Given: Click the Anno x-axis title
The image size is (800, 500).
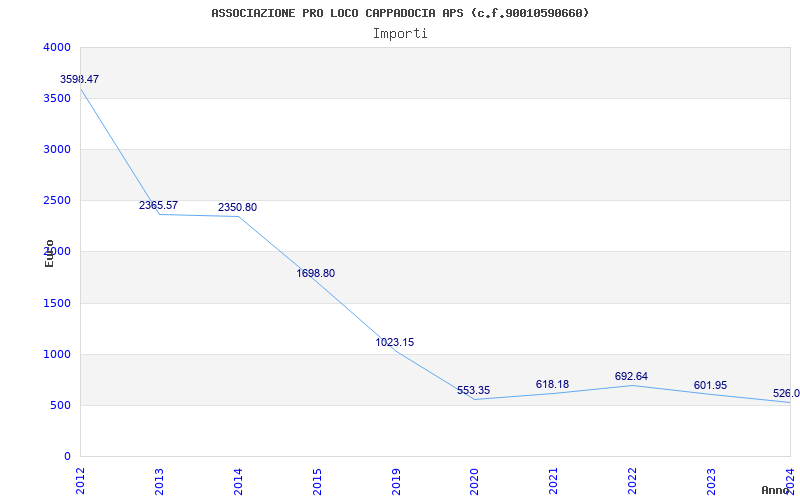Looking at the screenshot, I should tap(776, 490).
